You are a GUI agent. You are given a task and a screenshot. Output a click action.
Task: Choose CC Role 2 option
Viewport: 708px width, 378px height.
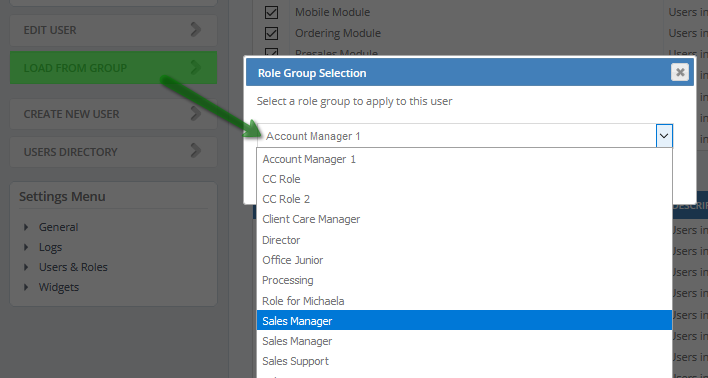coord(464,199)
